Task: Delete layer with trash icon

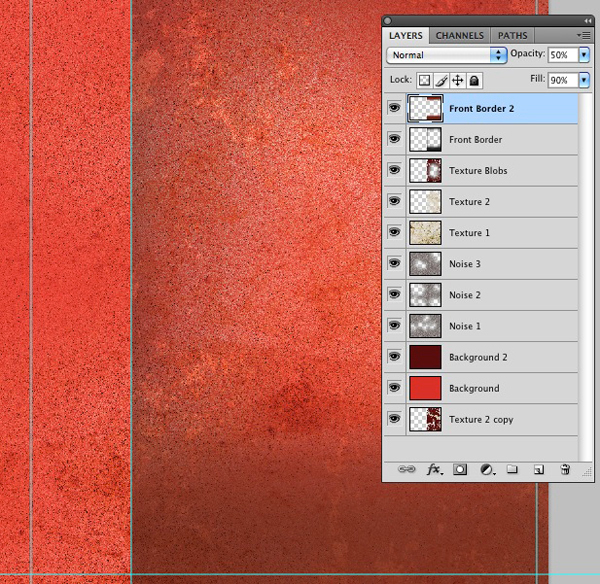Action: point(565,469)
